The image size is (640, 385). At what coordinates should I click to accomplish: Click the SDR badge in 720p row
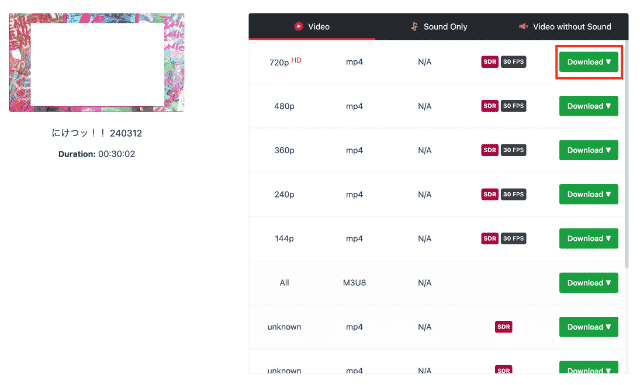(490, 62)
